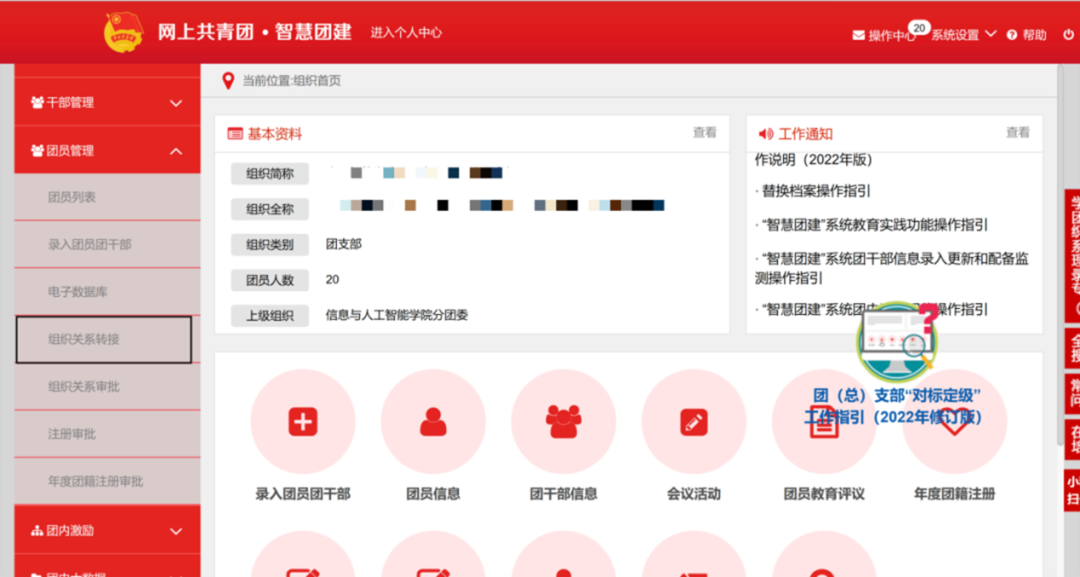The height and width of the screenshot is (577, 1080).
Task: Click the 团员管理 people icon
Action: click(37, 151)
